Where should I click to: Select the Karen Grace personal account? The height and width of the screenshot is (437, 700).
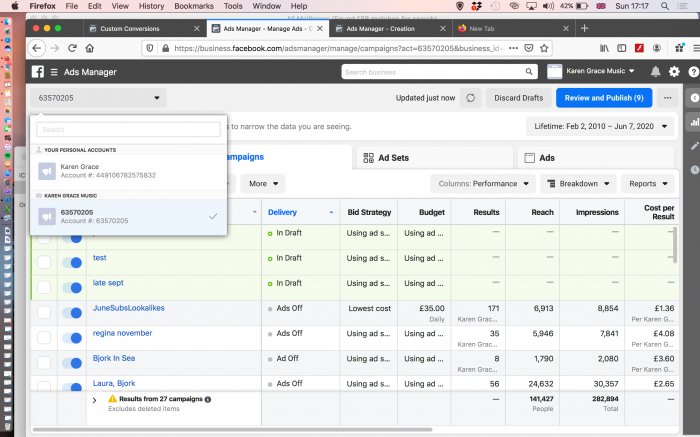click(129, 171)
